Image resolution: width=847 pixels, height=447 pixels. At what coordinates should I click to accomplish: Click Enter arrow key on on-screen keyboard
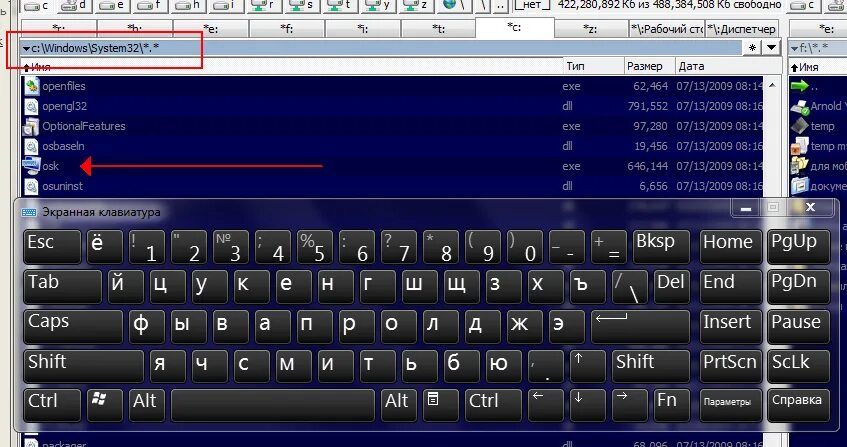click(640, 326)
